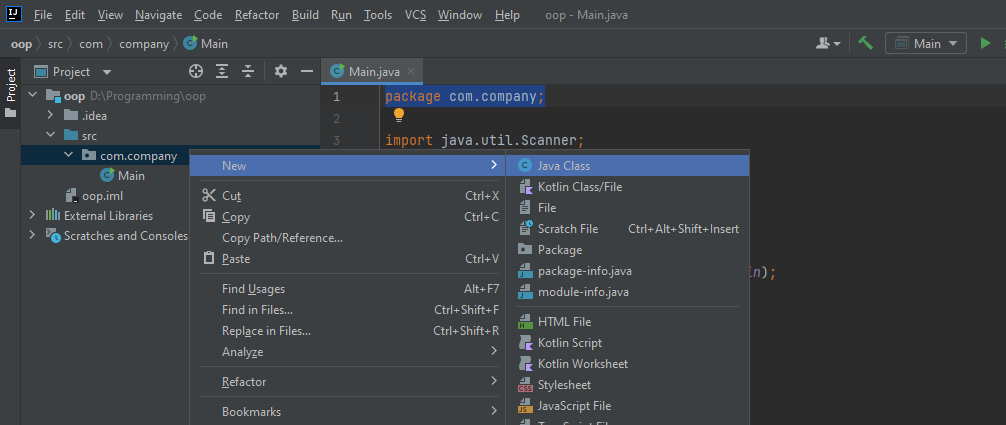Collapse the oop project root node
The width and height of the screenshot is (1006, 425).
[32, 96]
